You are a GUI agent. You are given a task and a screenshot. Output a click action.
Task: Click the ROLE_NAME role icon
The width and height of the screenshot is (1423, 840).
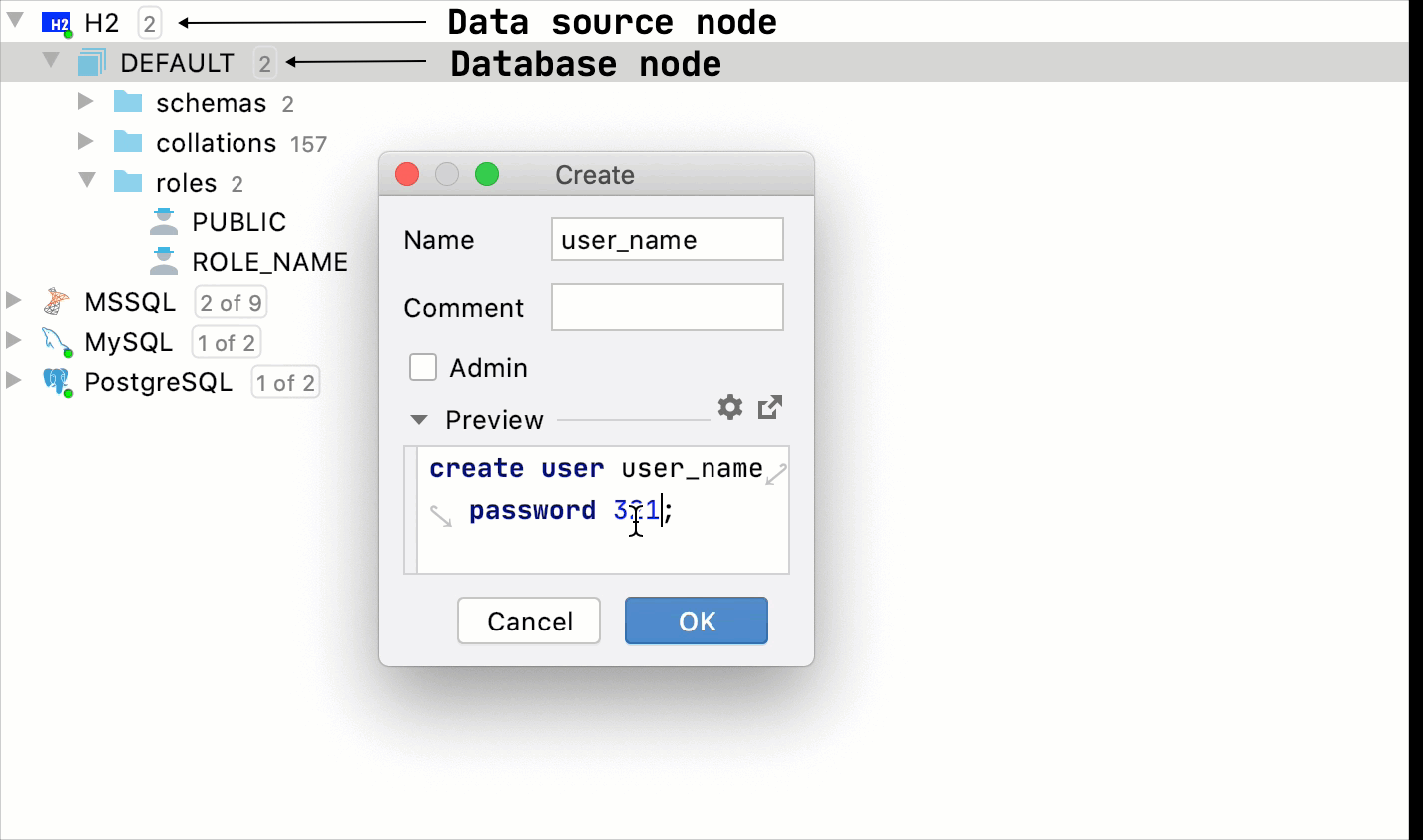(164, 261)
